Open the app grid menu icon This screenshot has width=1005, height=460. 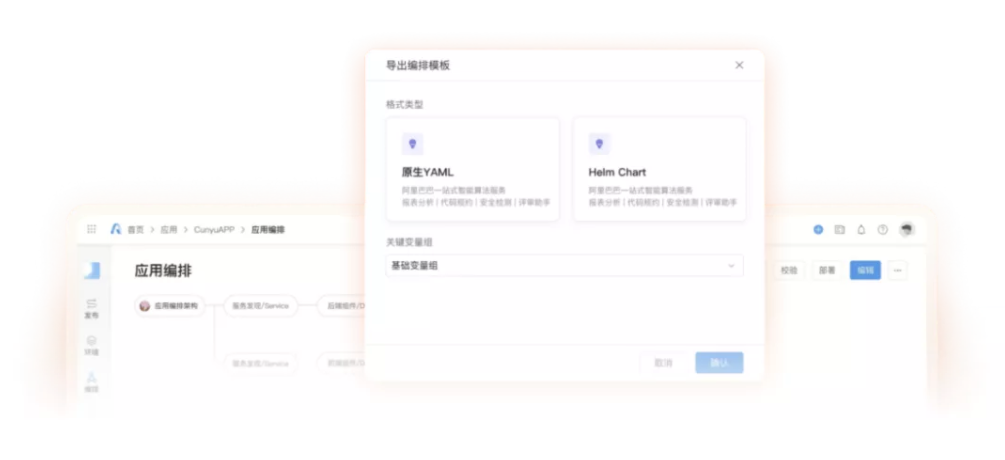92,229
